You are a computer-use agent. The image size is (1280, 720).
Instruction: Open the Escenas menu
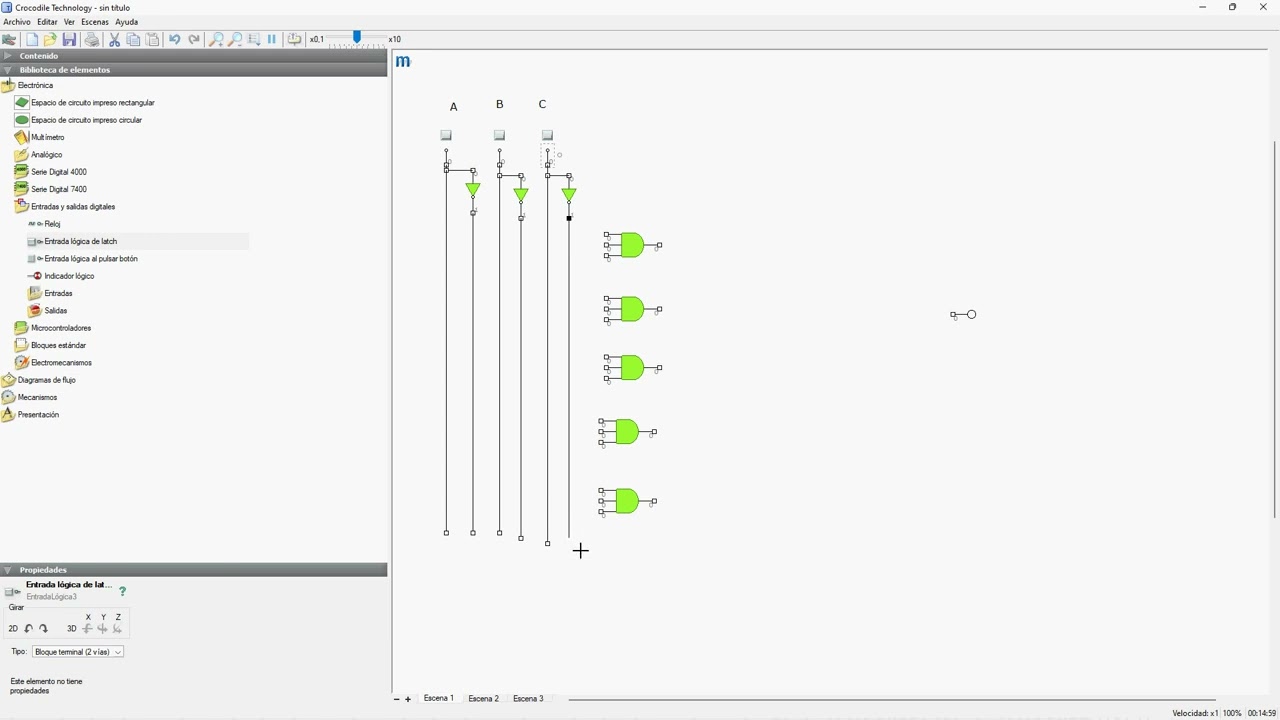click(x=94, y=22)
